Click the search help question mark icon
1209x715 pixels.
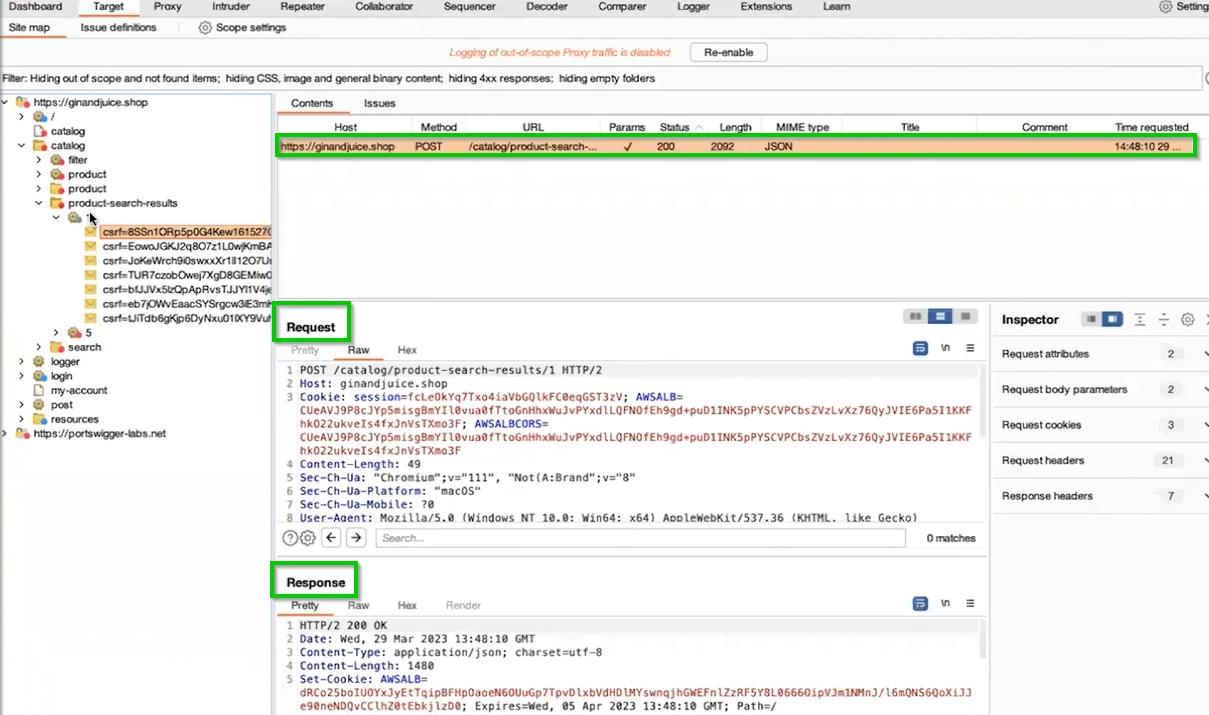[290, 538]
